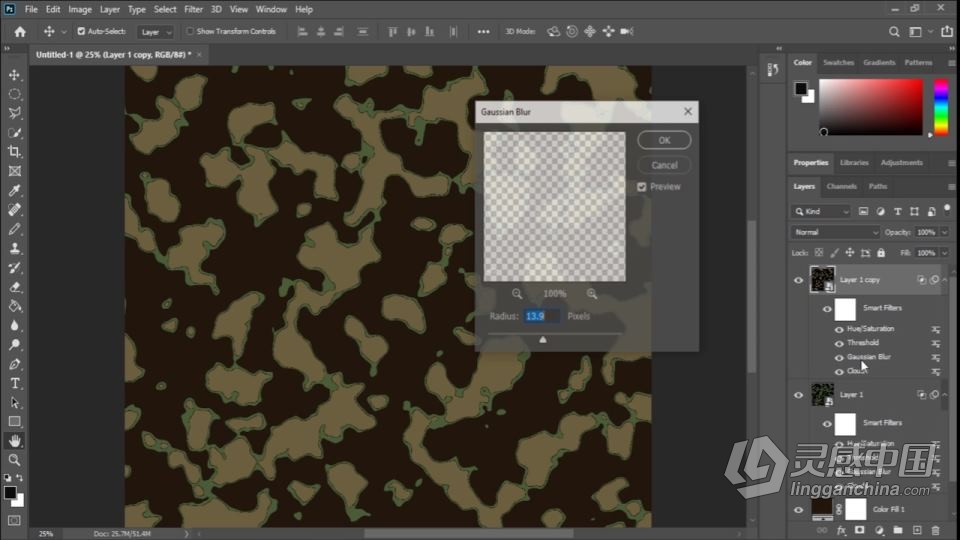Open the File menu
960x540 pixels.
point(31,9)
